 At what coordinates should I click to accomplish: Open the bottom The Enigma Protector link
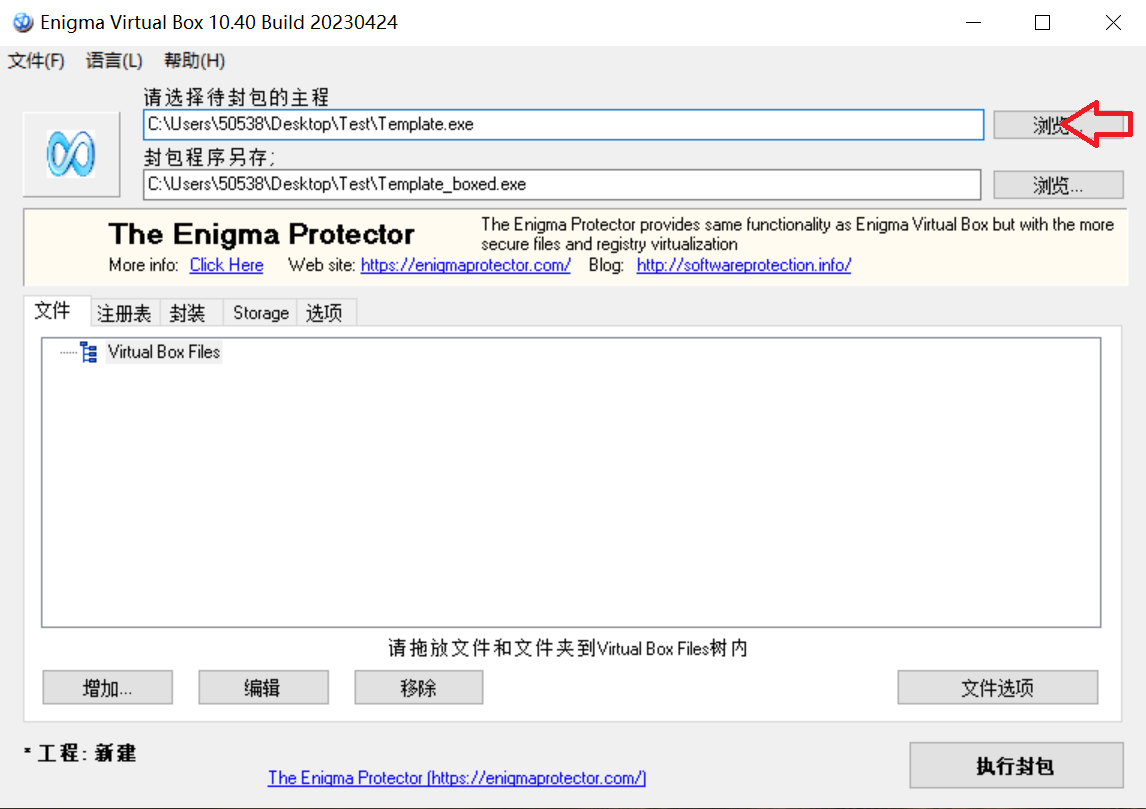[457, 778]
